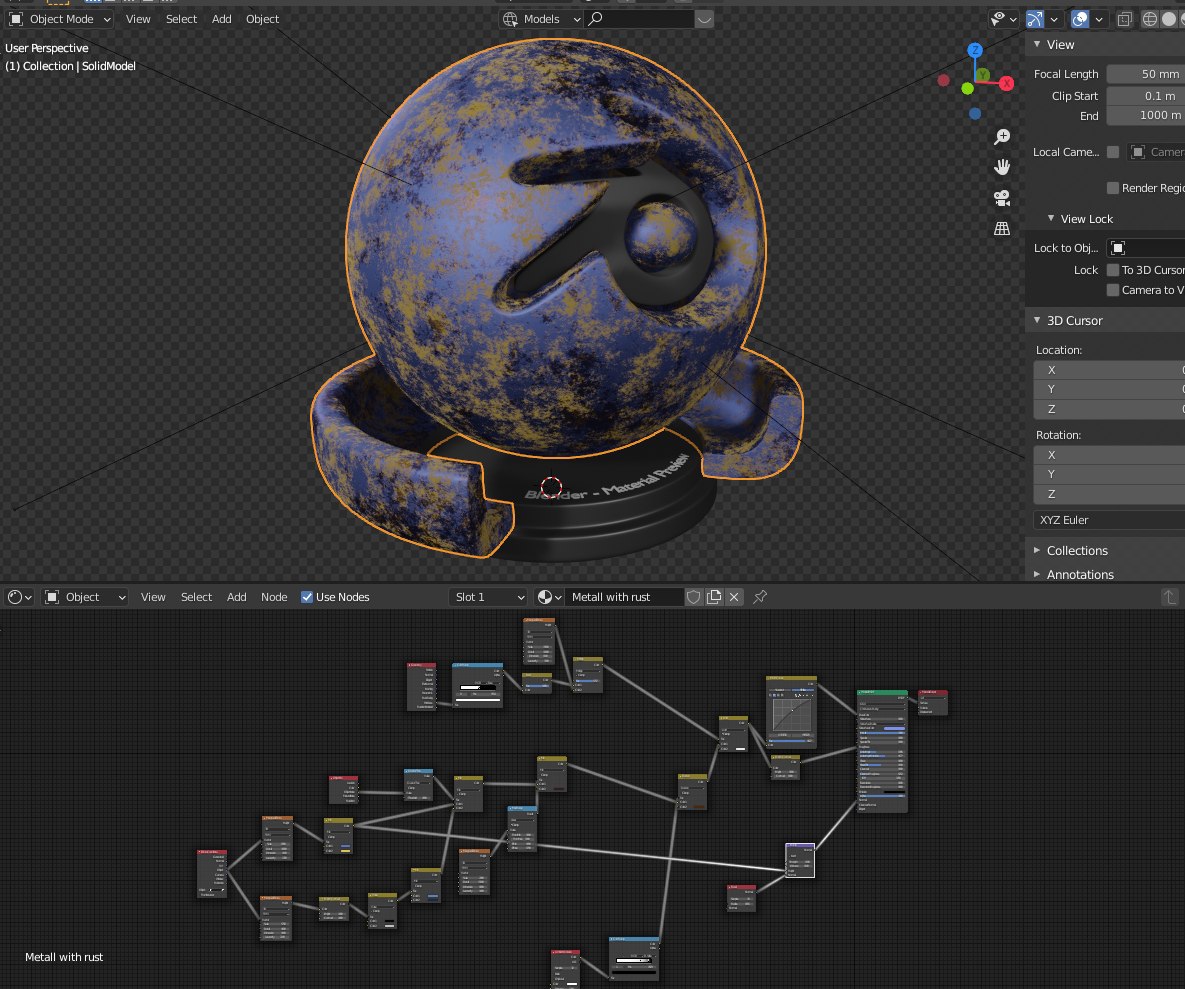1185x989 pixels.
Task: Toggle the pin node tree icon
Action: click(760, 597)
